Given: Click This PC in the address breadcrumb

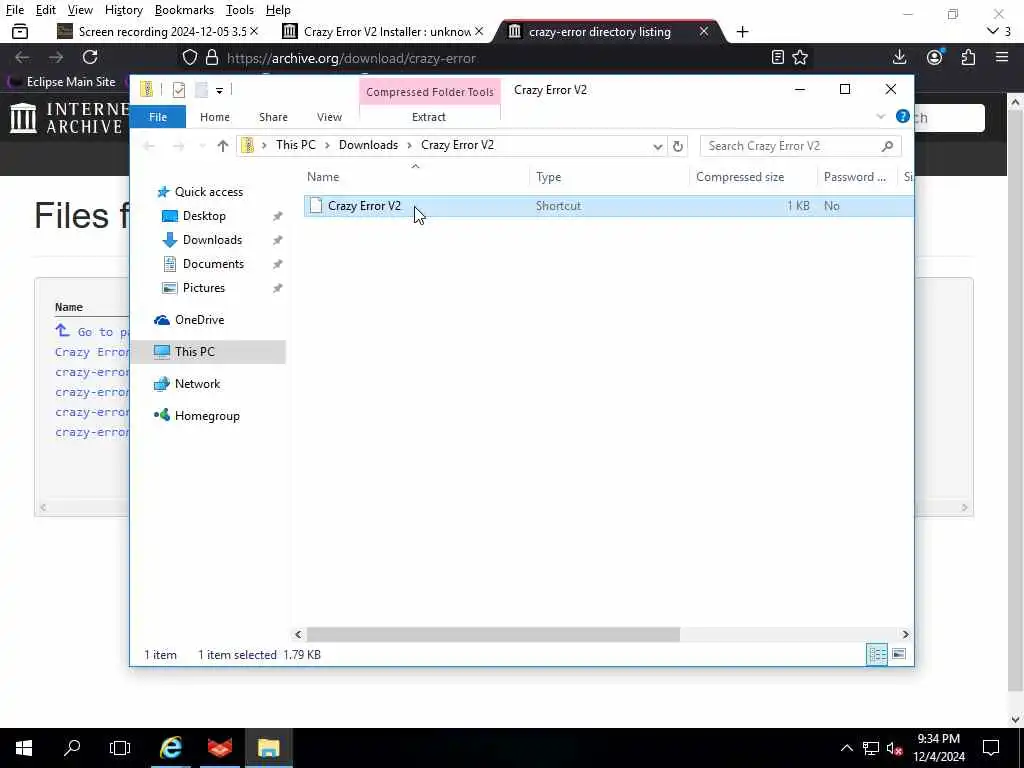Looking at the screenshot, I should click(295, 145).
